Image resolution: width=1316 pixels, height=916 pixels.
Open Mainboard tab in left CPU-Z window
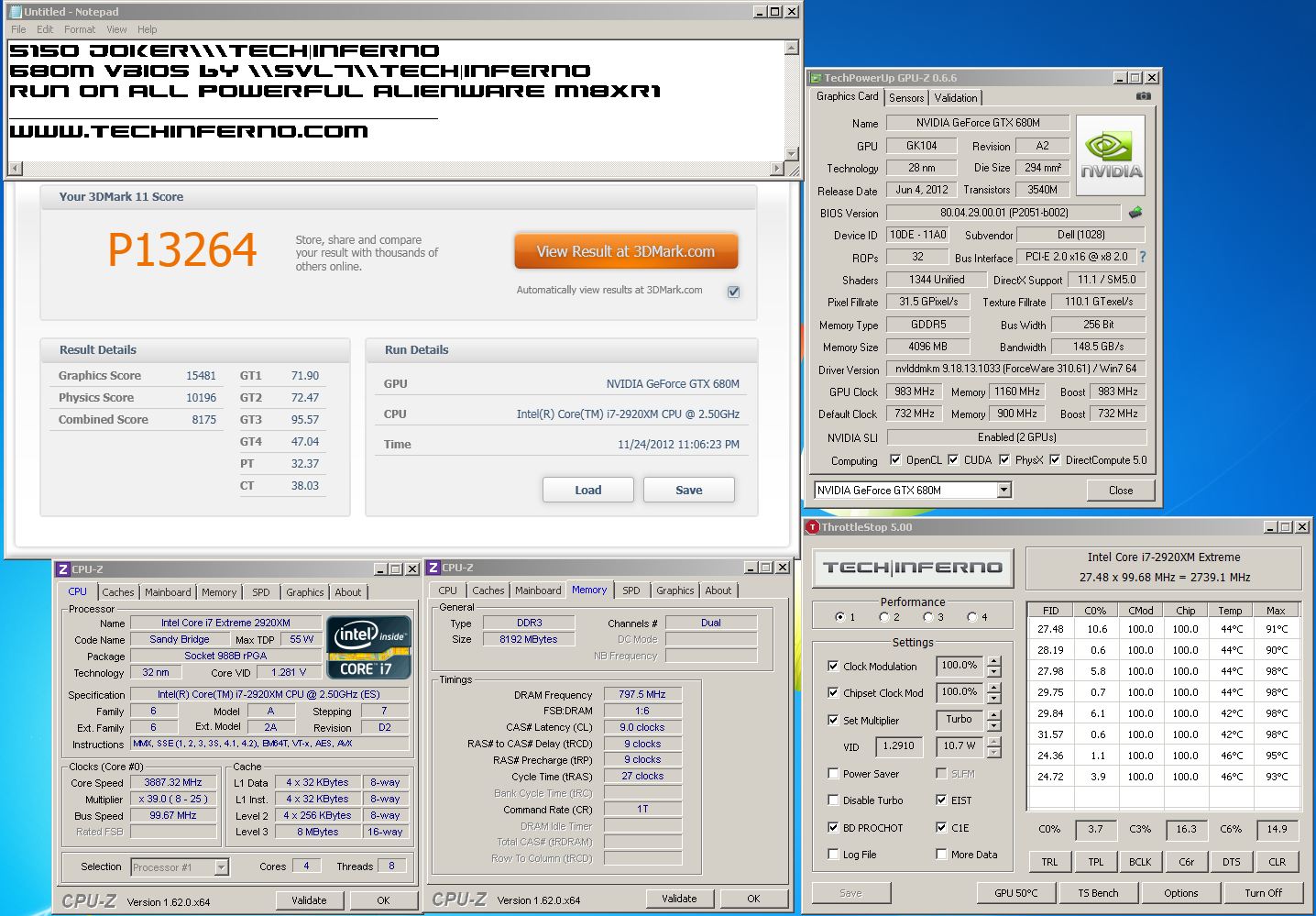tap(168, 592)
